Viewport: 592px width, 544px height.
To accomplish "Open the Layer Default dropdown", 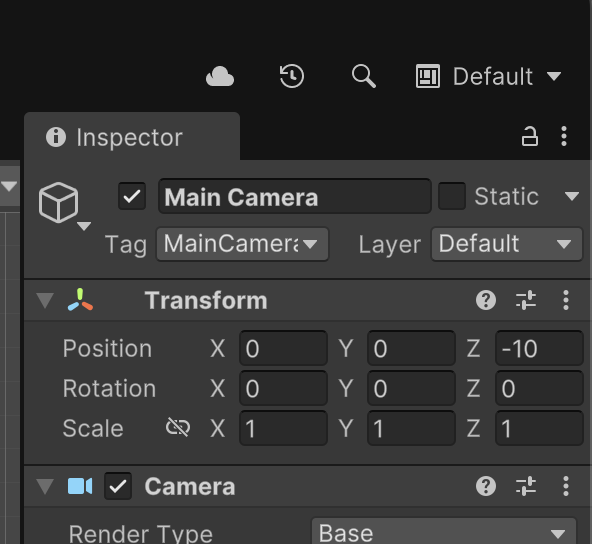I will click(x=507, y=244).
